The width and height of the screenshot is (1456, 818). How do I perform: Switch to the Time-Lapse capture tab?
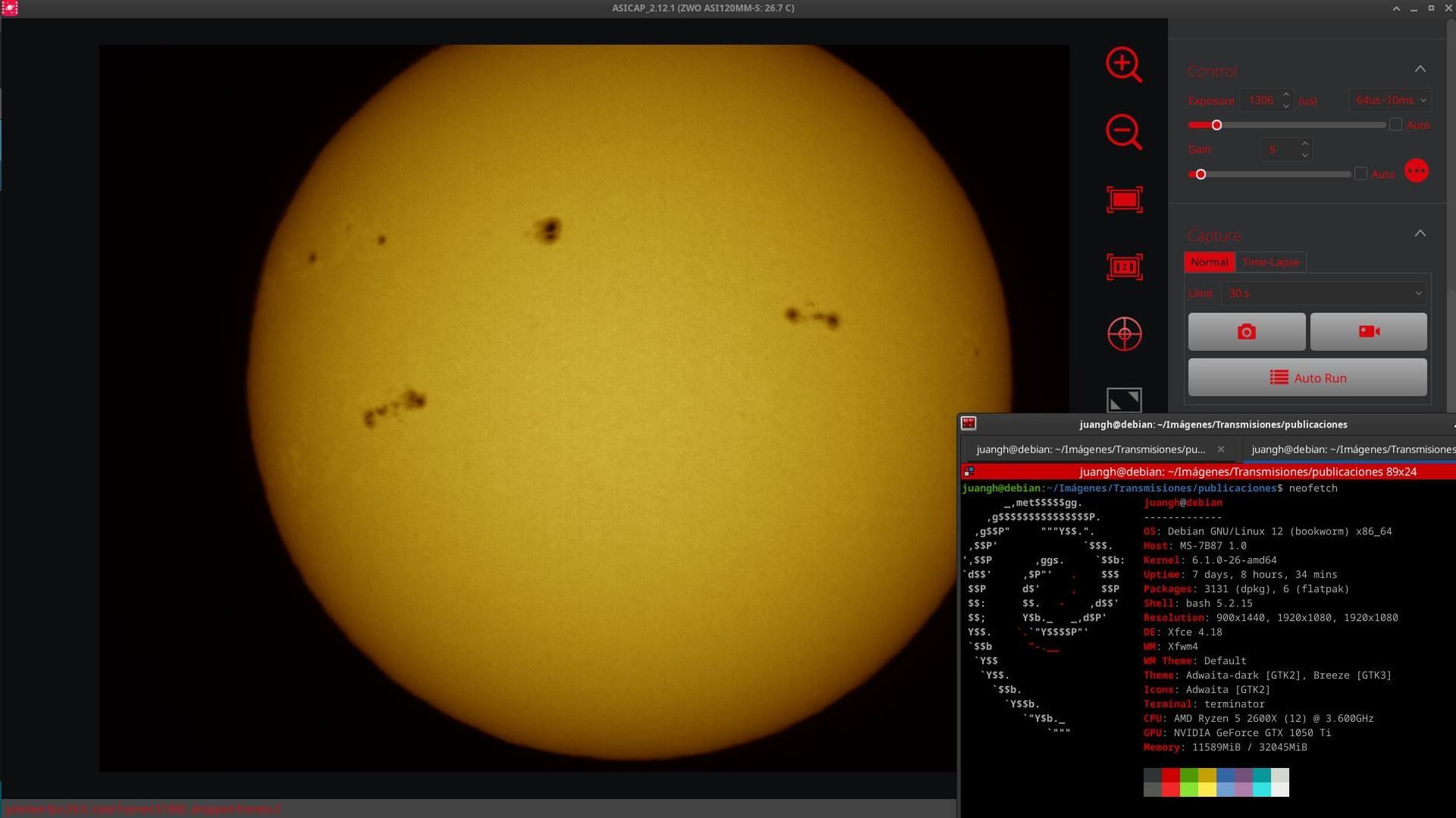pos(1270,262)
